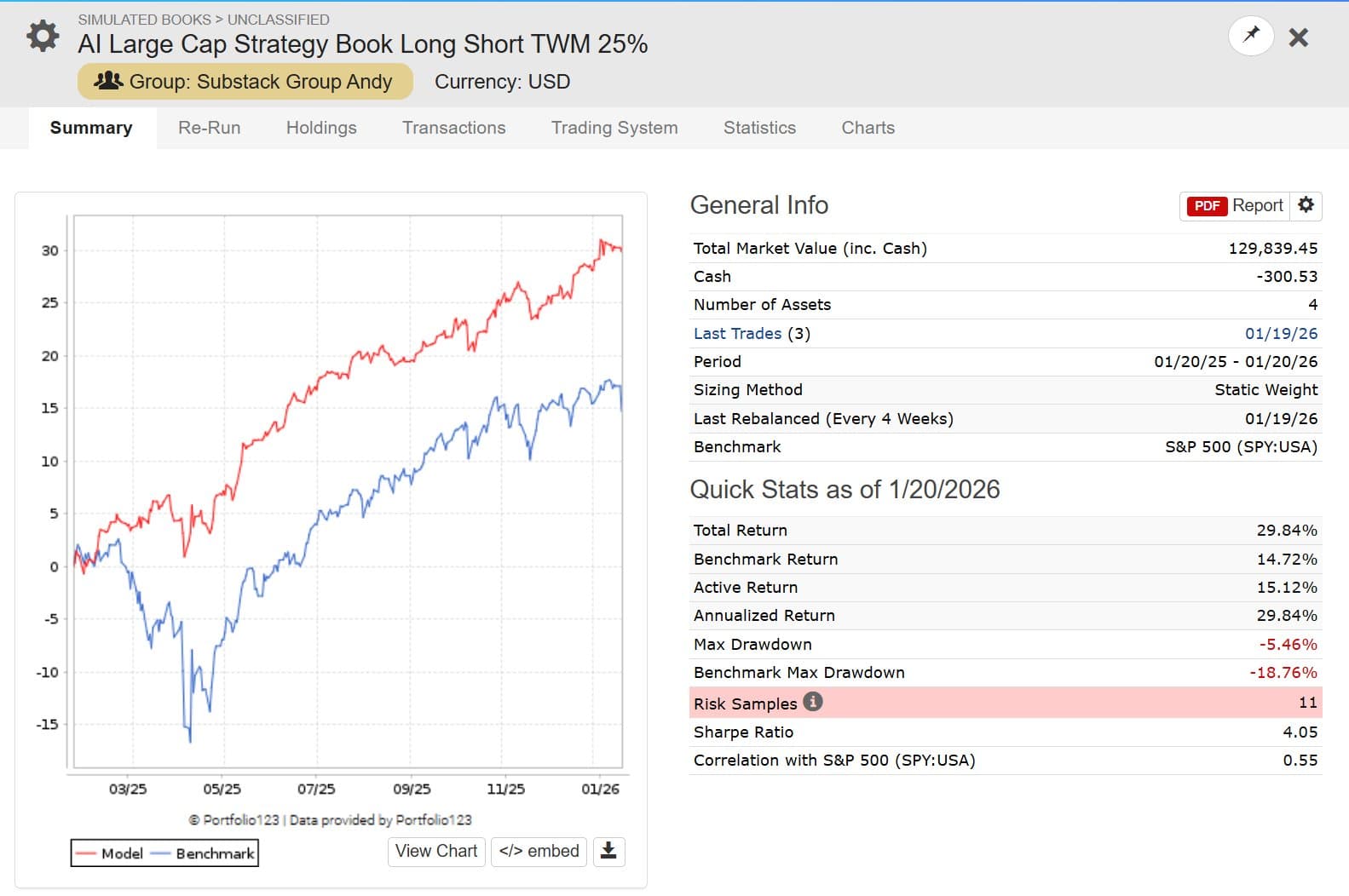Click the 01/19/26 last trades date link
Screen dimensions: 1349x896
click(1280, 333)
